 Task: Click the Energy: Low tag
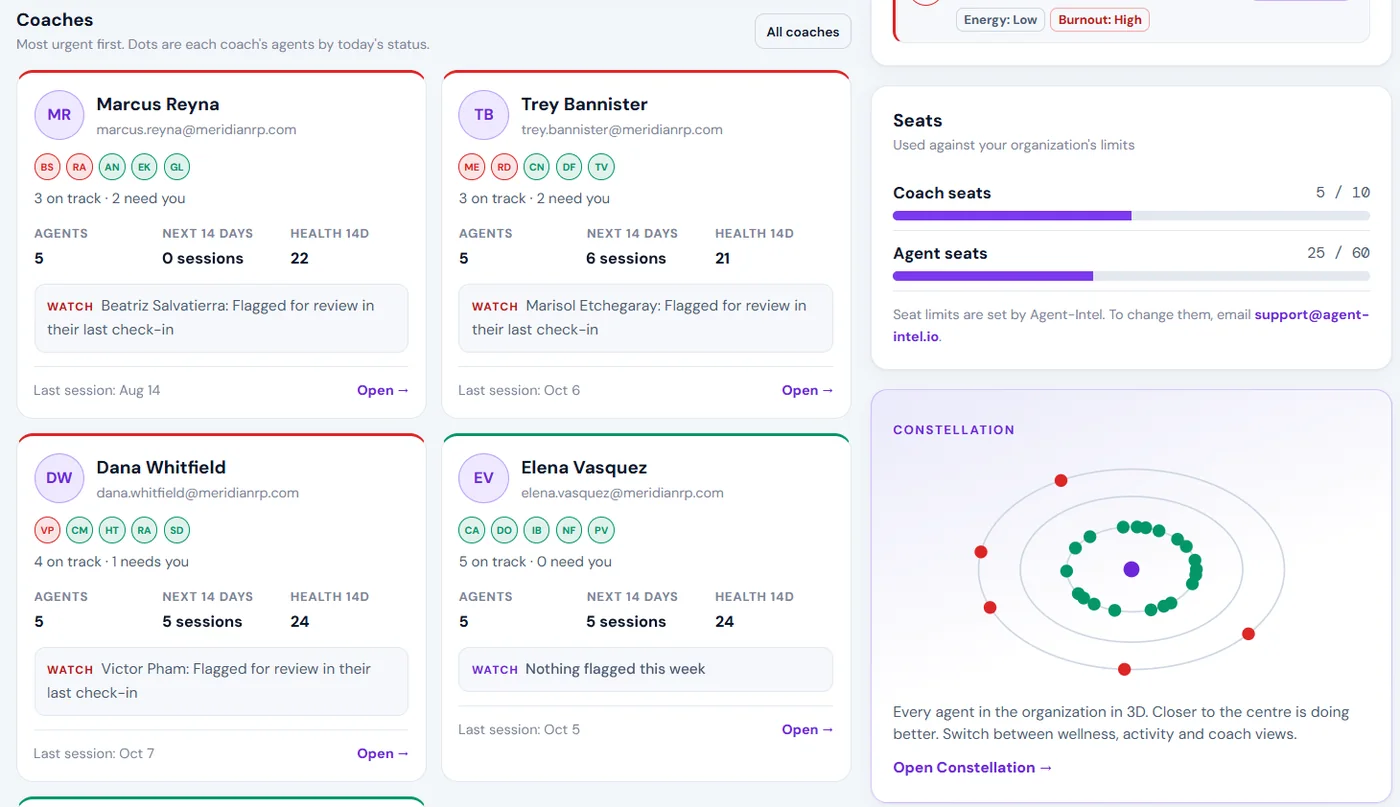click(1000, 20)
